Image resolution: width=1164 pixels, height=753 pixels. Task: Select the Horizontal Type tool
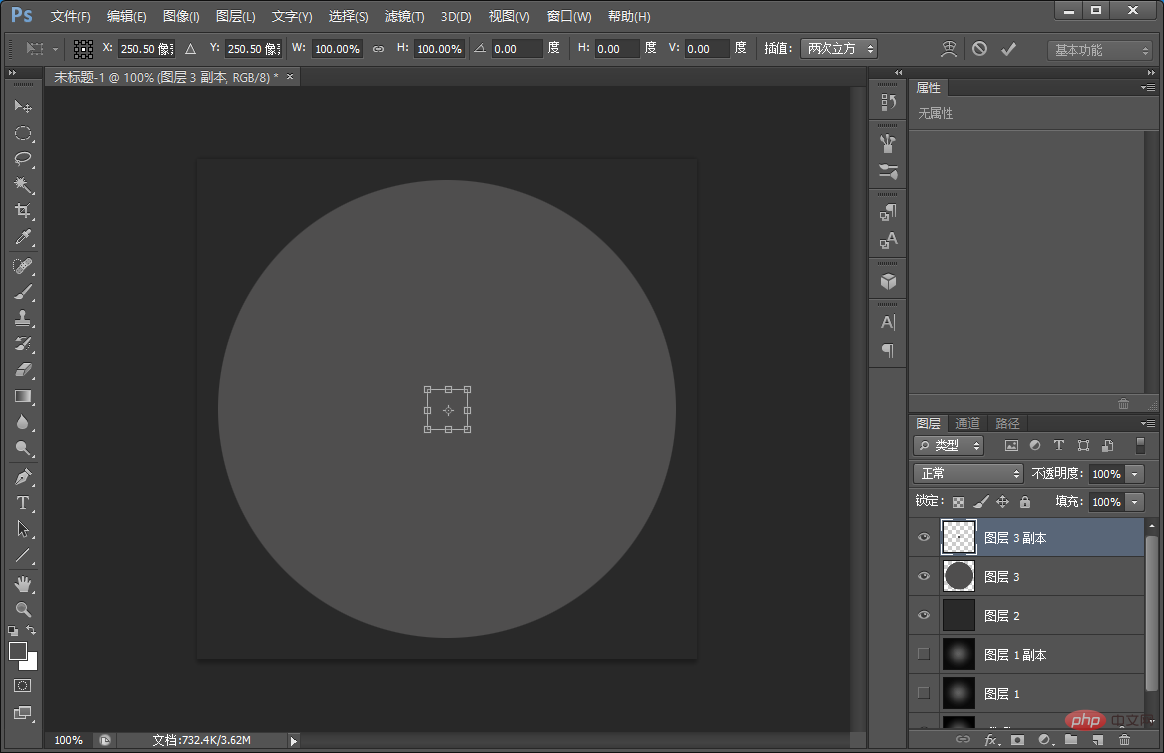pos(23,503)
